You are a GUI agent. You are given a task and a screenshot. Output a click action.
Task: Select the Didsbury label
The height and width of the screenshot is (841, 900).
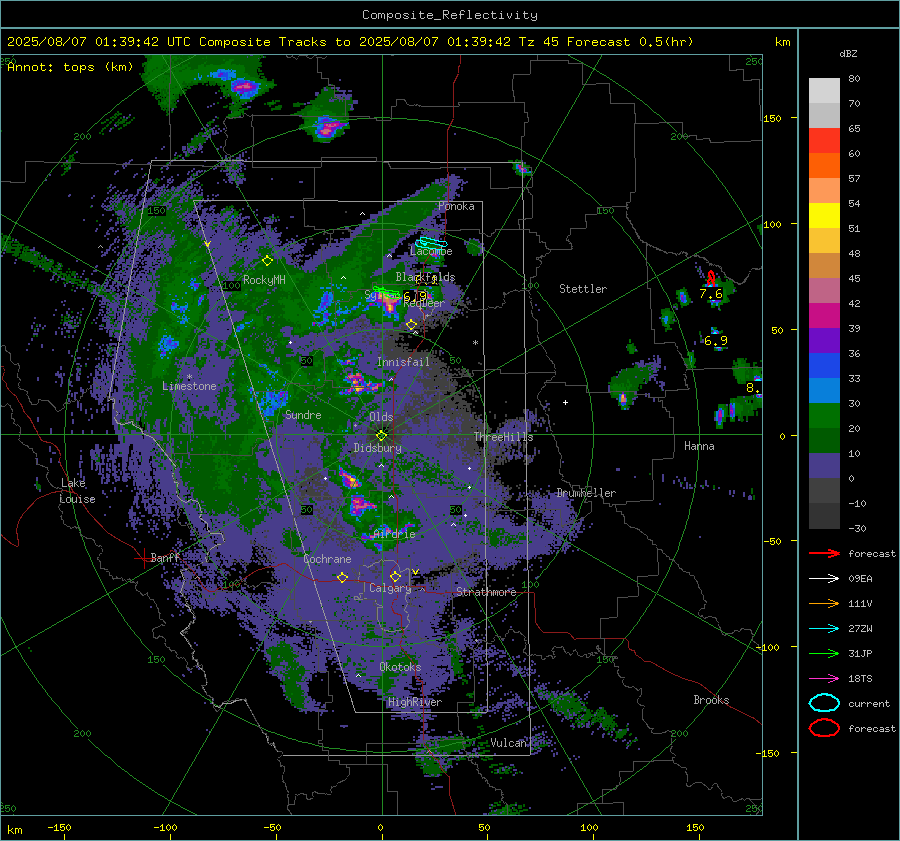tap(377, 448)
